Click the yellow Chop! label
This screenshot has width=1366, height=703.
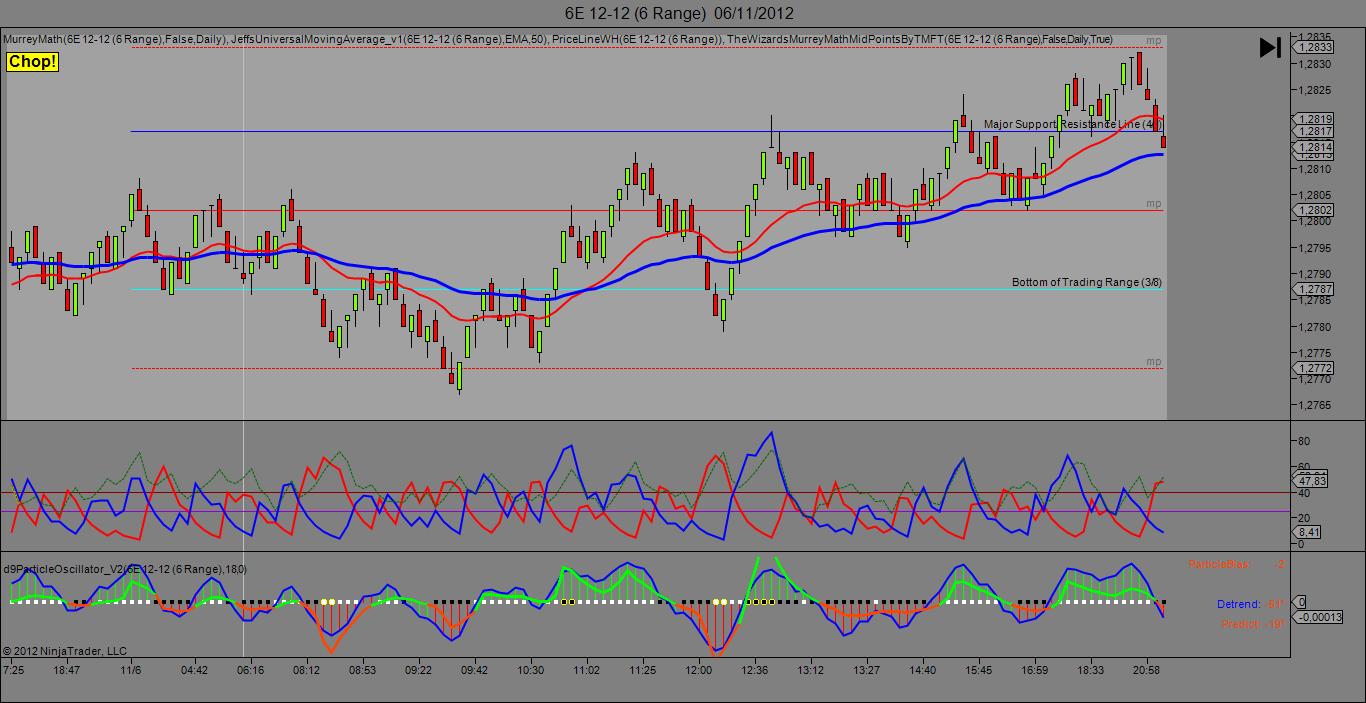(33, 62)
